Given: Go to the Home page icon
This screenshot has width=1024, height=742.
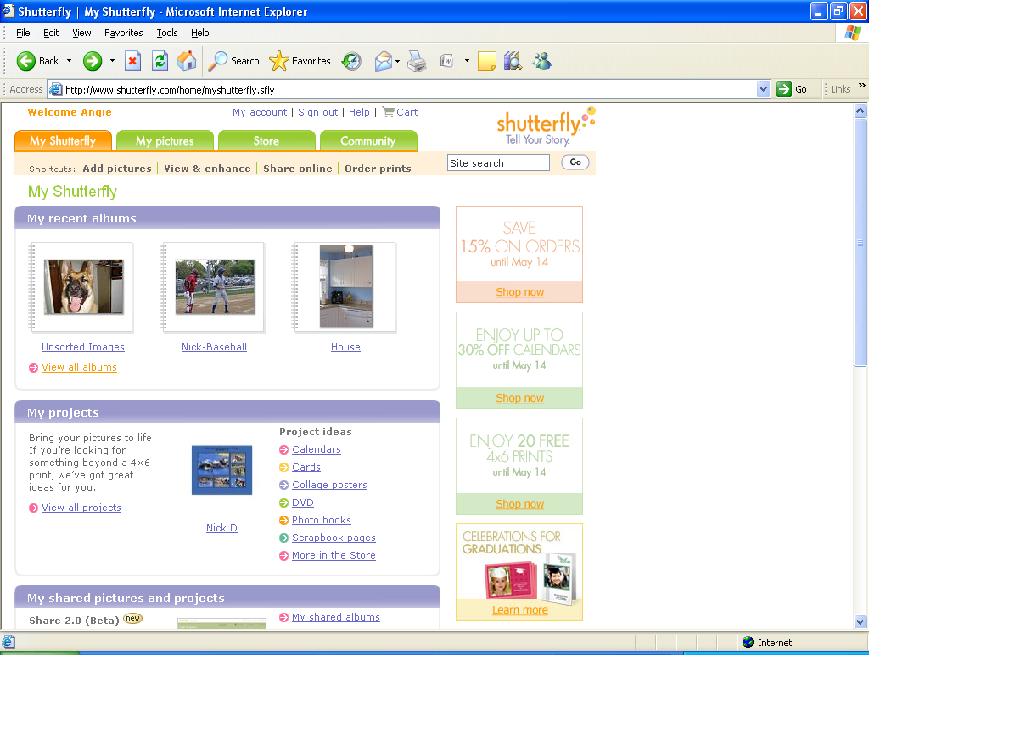Looking at the screenshot, I should (x=187, y=61).
